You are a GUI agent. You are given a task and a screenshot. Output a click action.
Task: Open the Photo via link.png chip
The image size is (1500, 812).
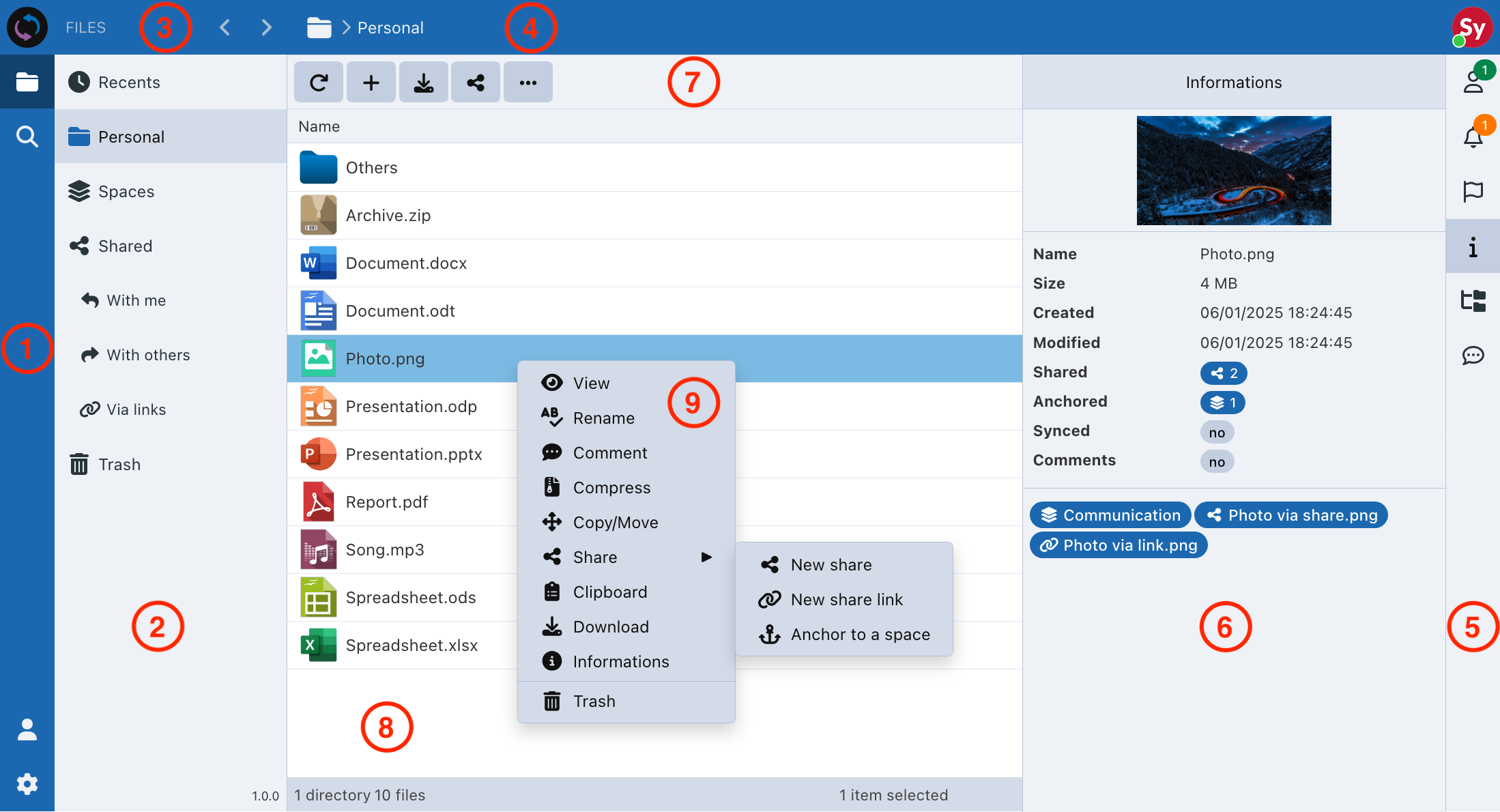point(1118,545)
